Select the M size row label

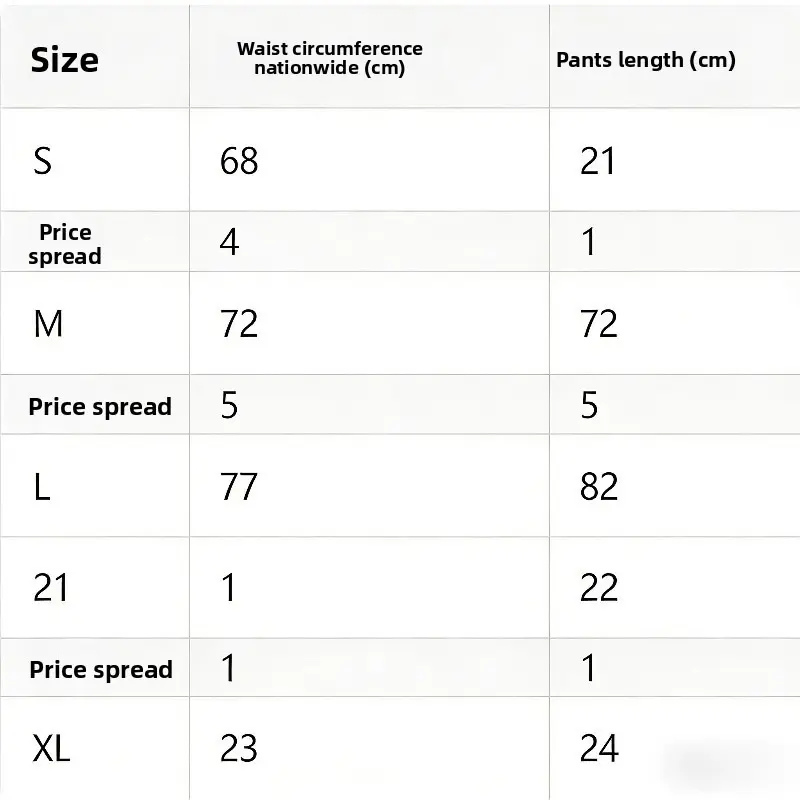pyautogui.click(x=48, y=324)
